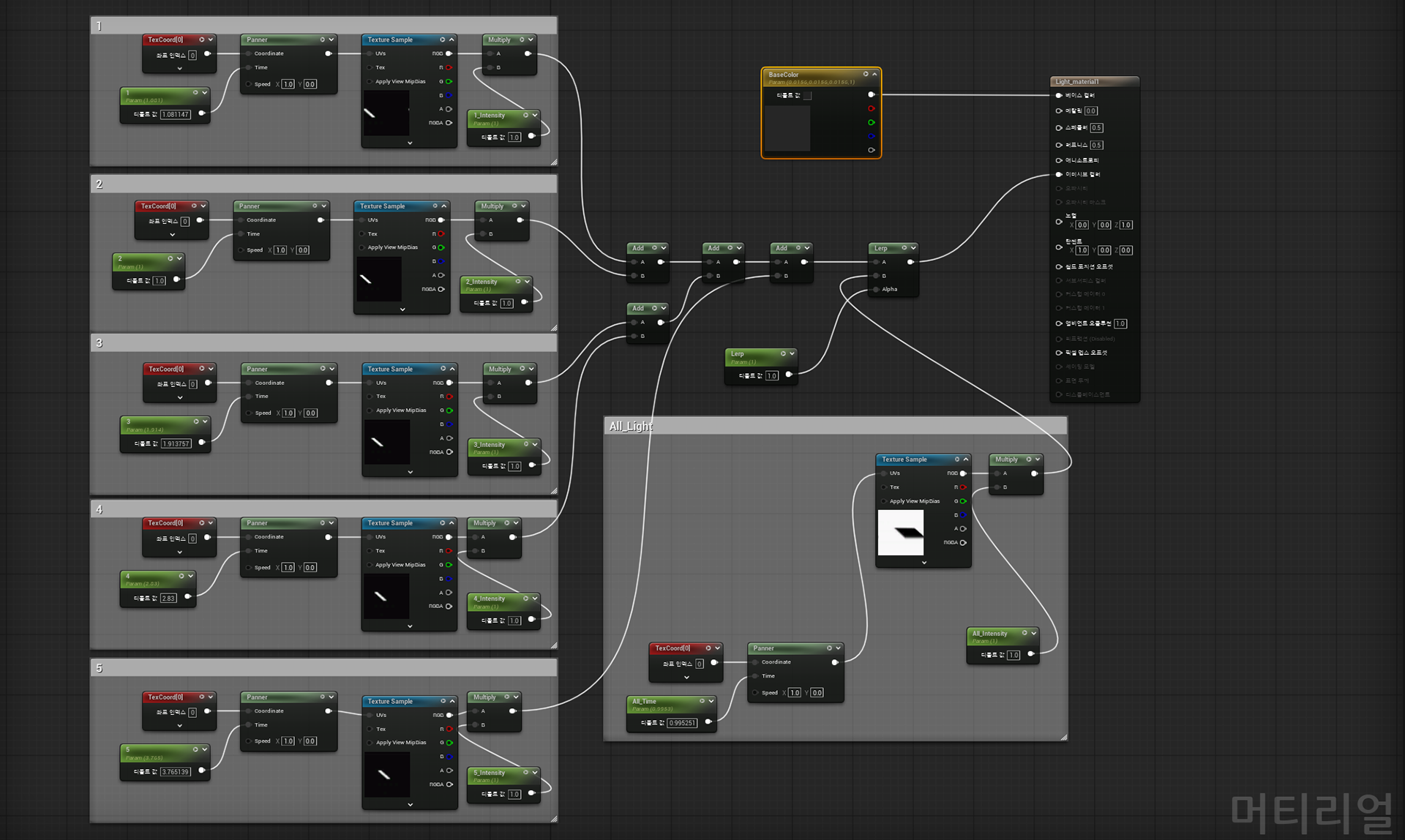
Task: Expand the All_Time parameter node chevron
Action: tap(711, 701)
